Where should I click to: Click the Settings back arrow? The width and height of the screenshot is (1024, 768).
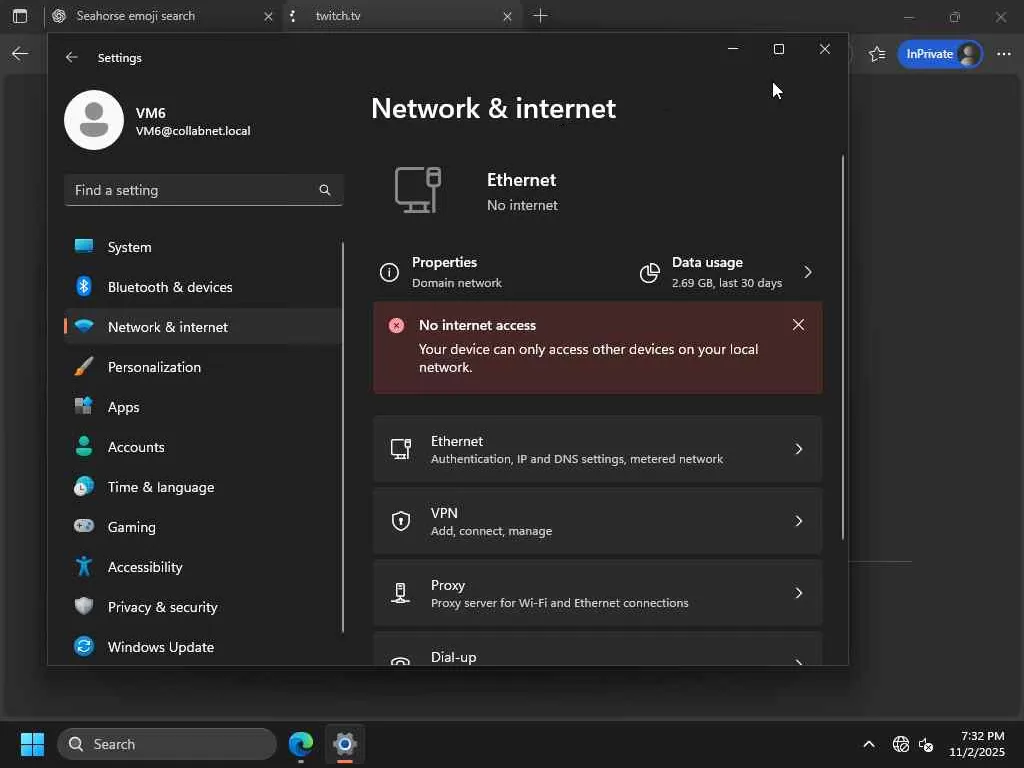72,58
